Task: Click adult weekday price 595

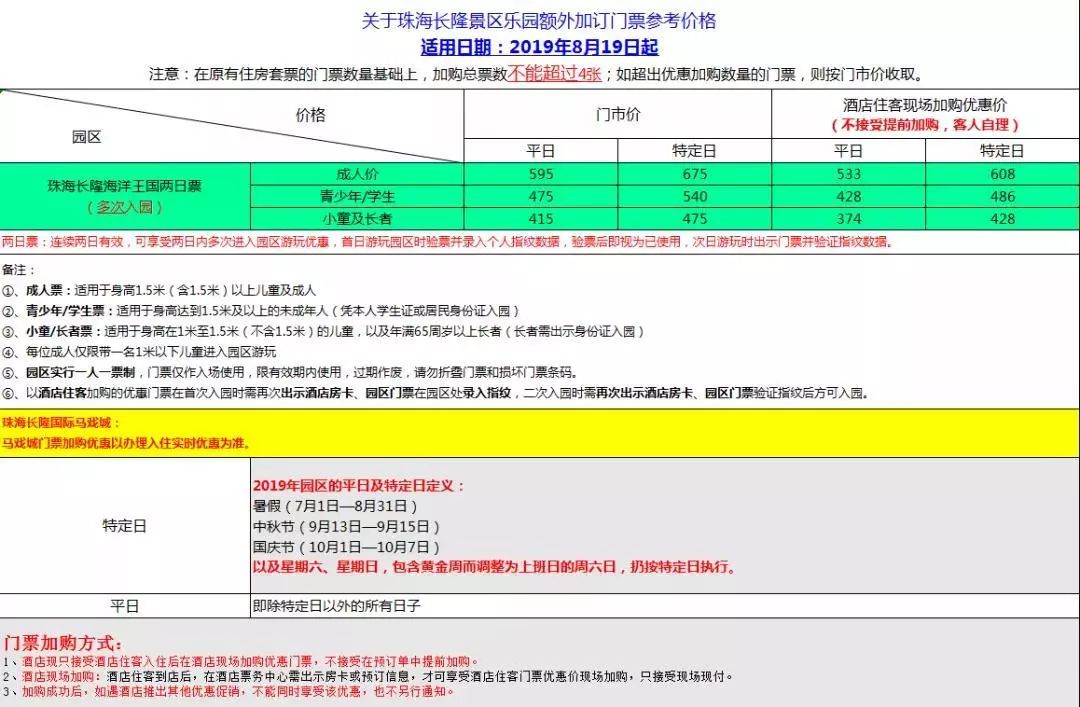Action: (541, 174)
